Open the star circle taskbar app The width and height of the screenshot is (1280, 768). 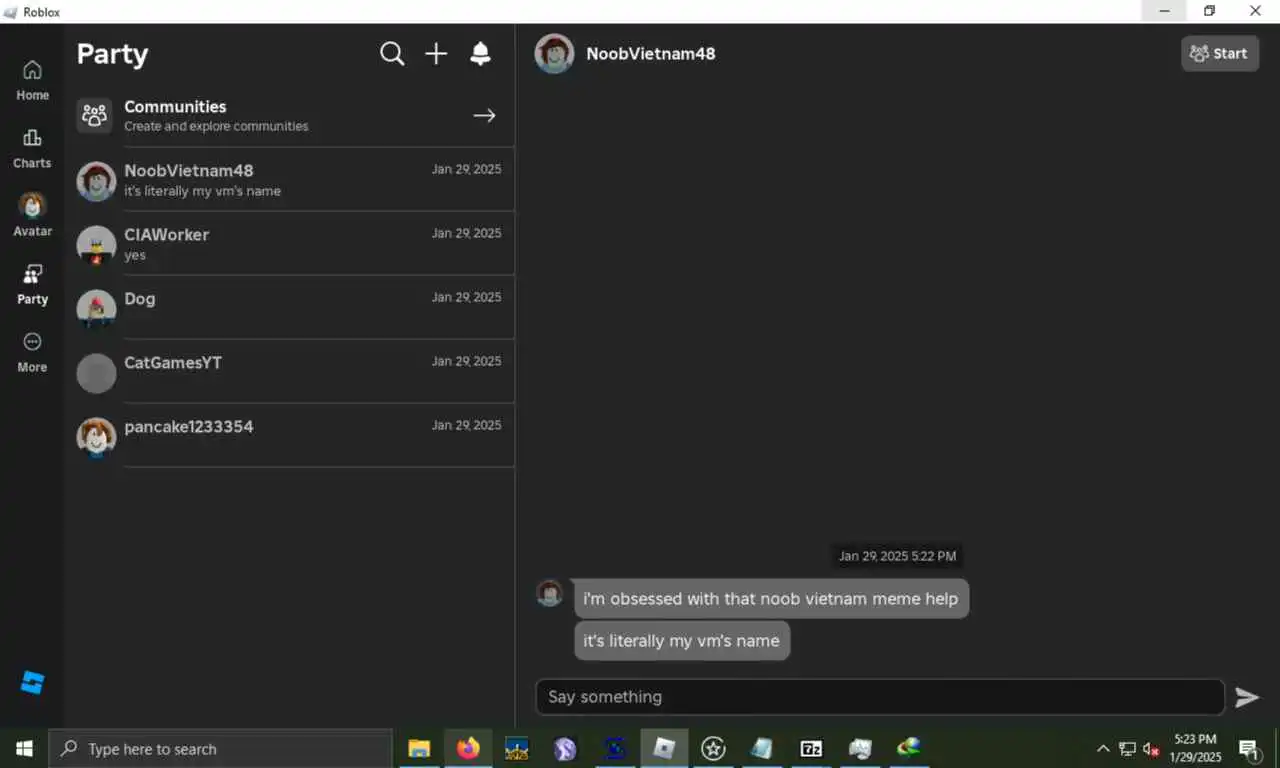(x=713, y=748)
